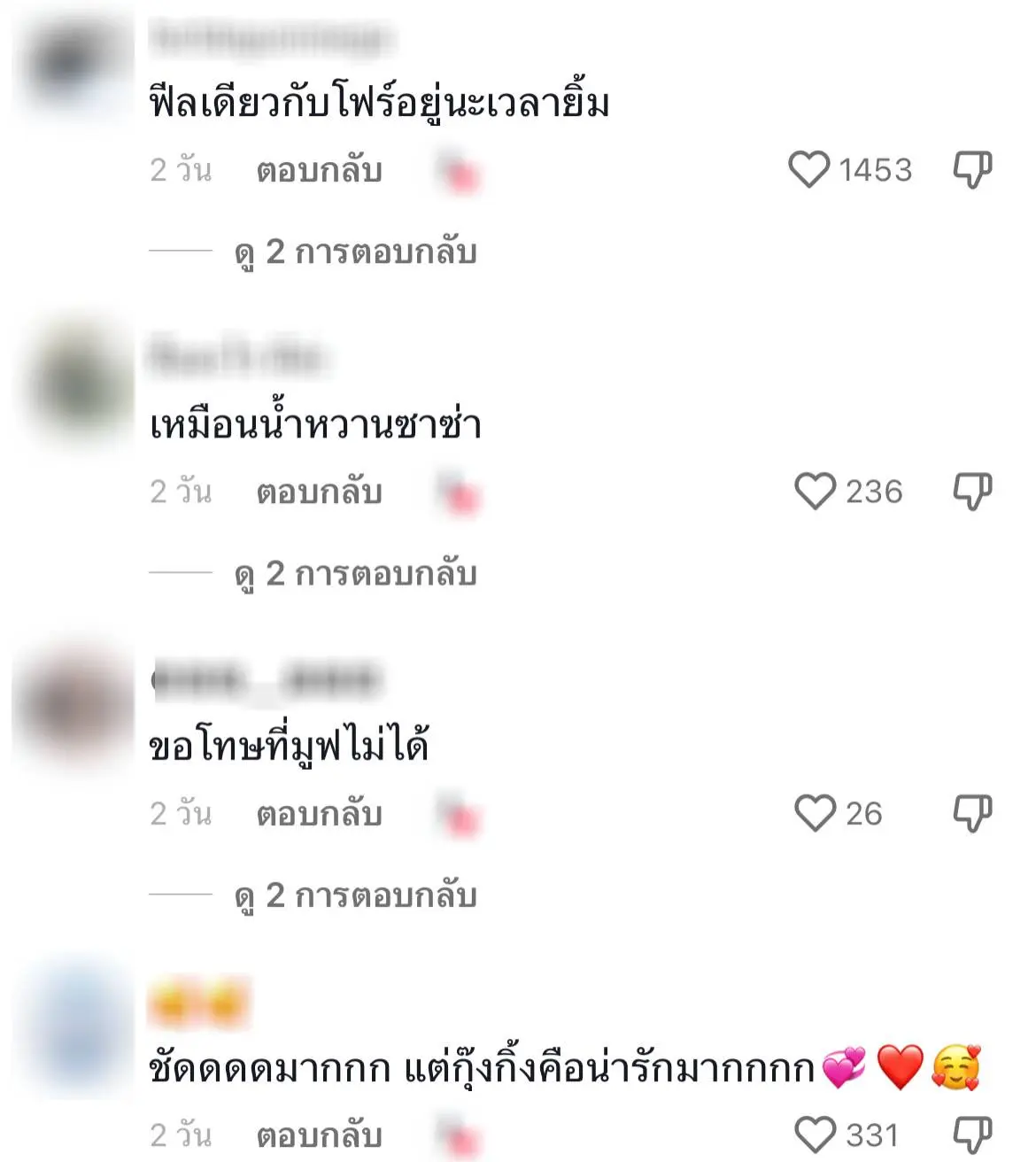The image size is (1036, 1162).
Task: Tap ตอบกลับ under the น้ำหวานซาซ่า comment
Action: pos(319,492)
